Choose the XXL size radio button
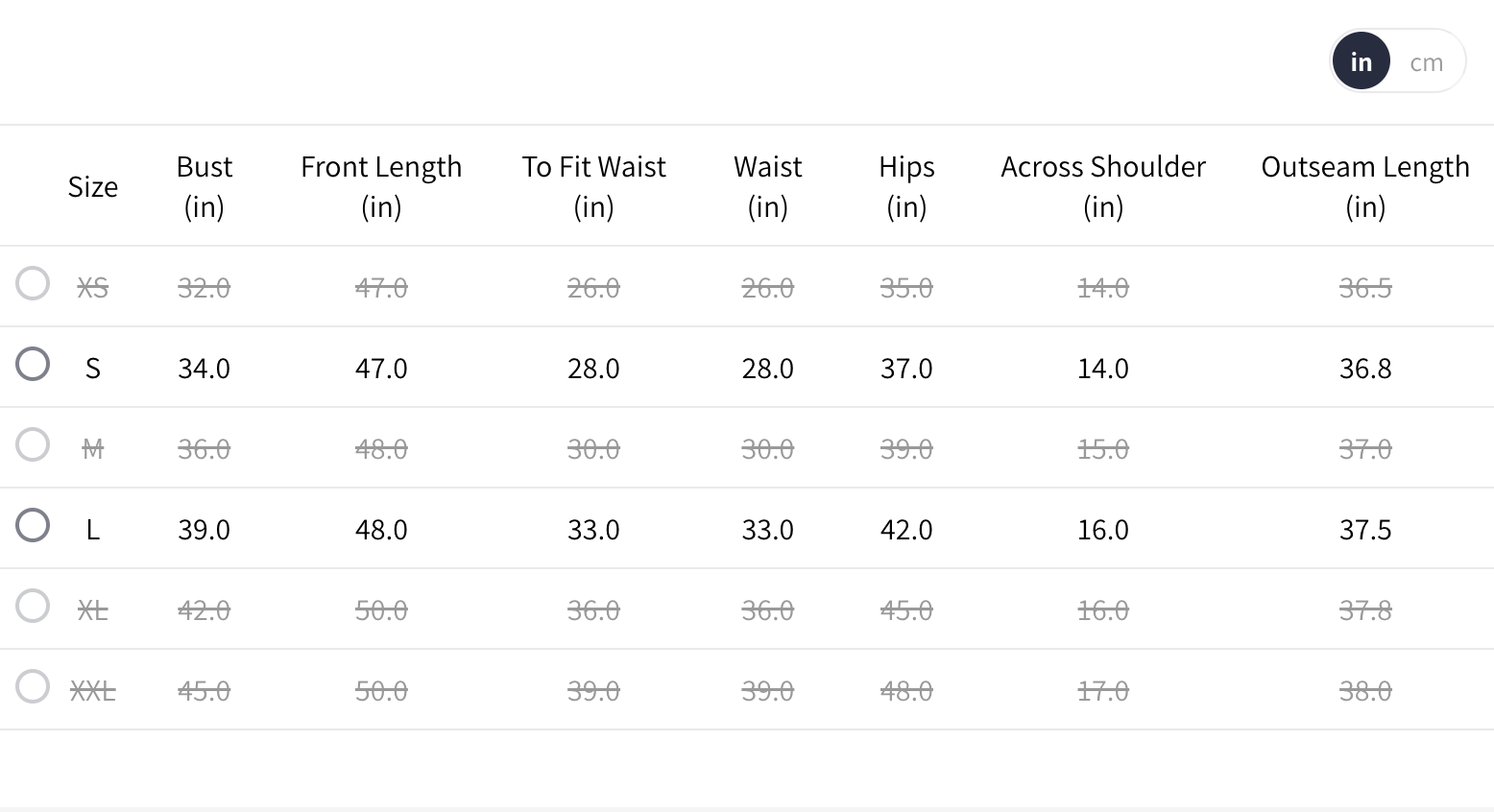This screenshot has height=812, width=1494. [33, 687]
